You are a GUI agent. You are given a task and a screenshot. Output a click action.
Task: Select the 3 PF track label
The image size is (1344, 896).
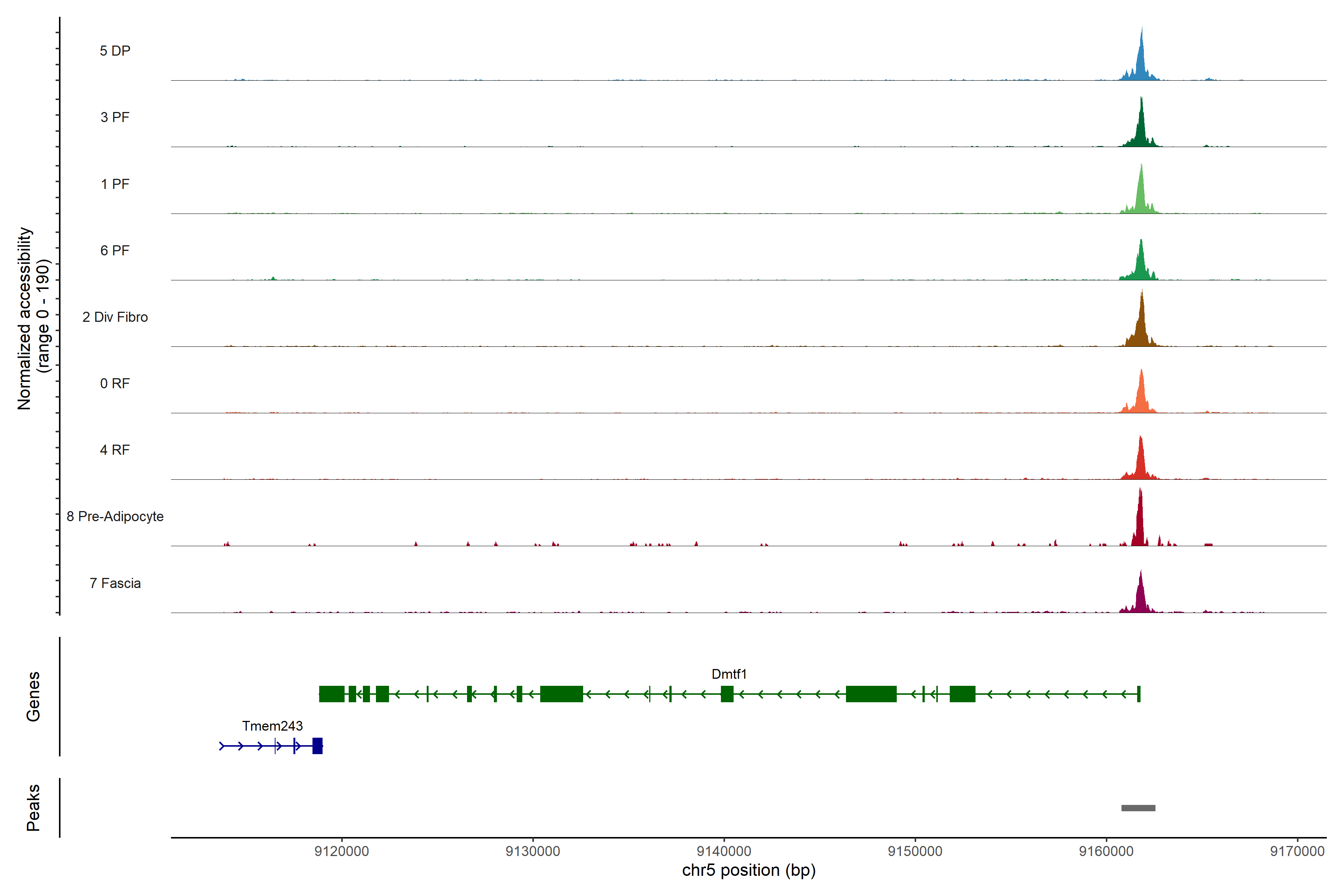(115, 117)
